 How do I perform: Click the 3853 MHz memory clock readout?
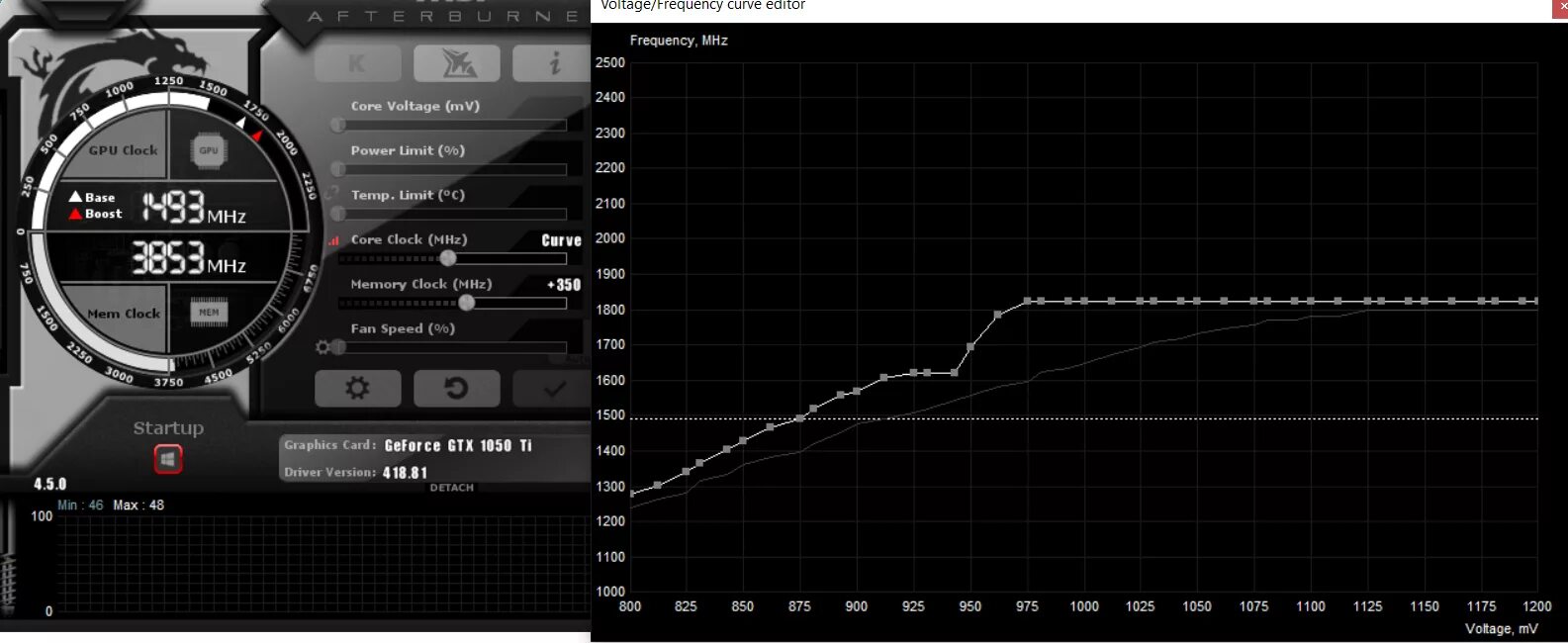click(189, 258)
